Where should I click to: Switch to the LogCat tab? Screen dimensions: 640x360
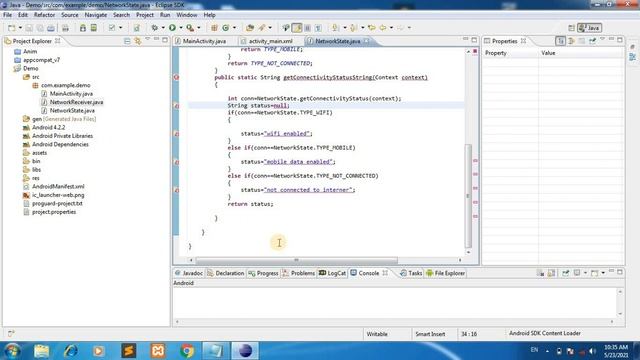[333, 273]
